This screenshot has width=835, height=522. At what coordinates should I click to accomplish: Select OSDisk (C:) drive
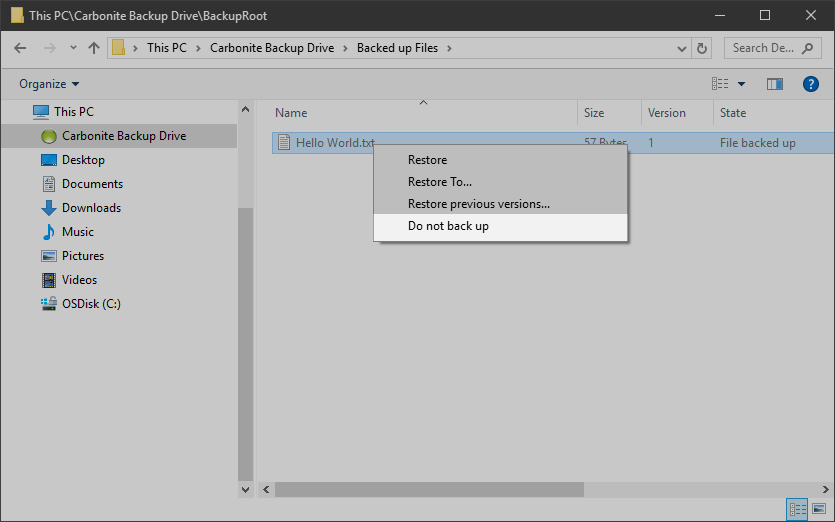click(x=91, y=304)
